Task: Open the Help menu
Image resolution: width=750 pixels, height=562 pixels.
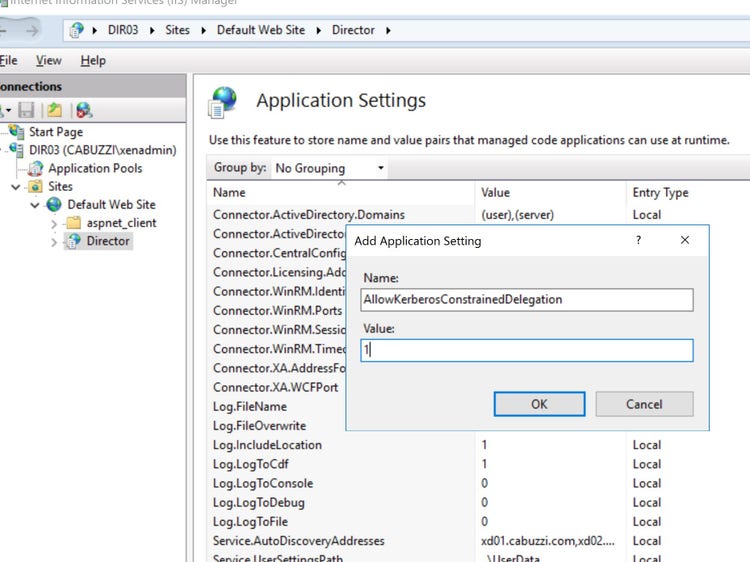Action: point(93,61)
